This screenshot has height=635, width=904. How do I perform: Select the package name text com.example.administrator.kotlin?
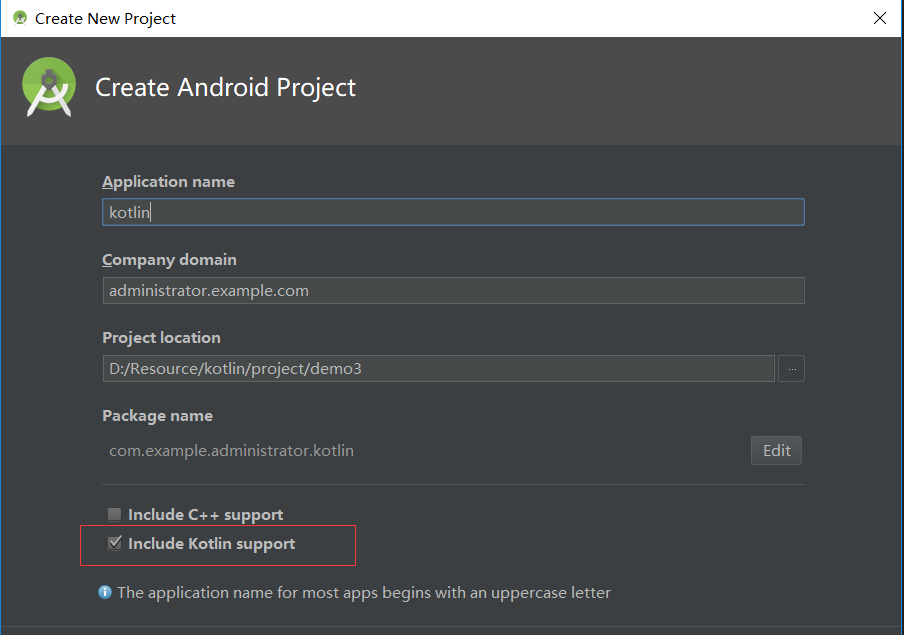point(231,450)
